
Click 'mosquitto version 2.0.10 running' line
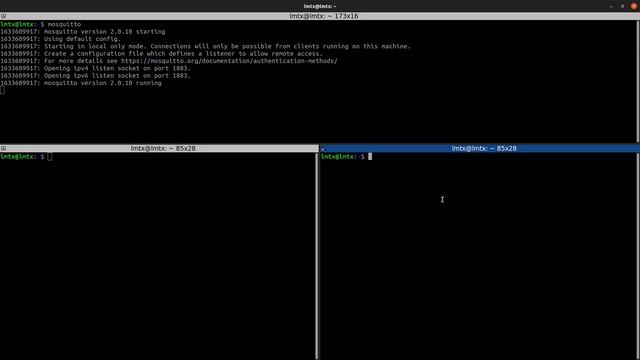[x=81, y=83]
